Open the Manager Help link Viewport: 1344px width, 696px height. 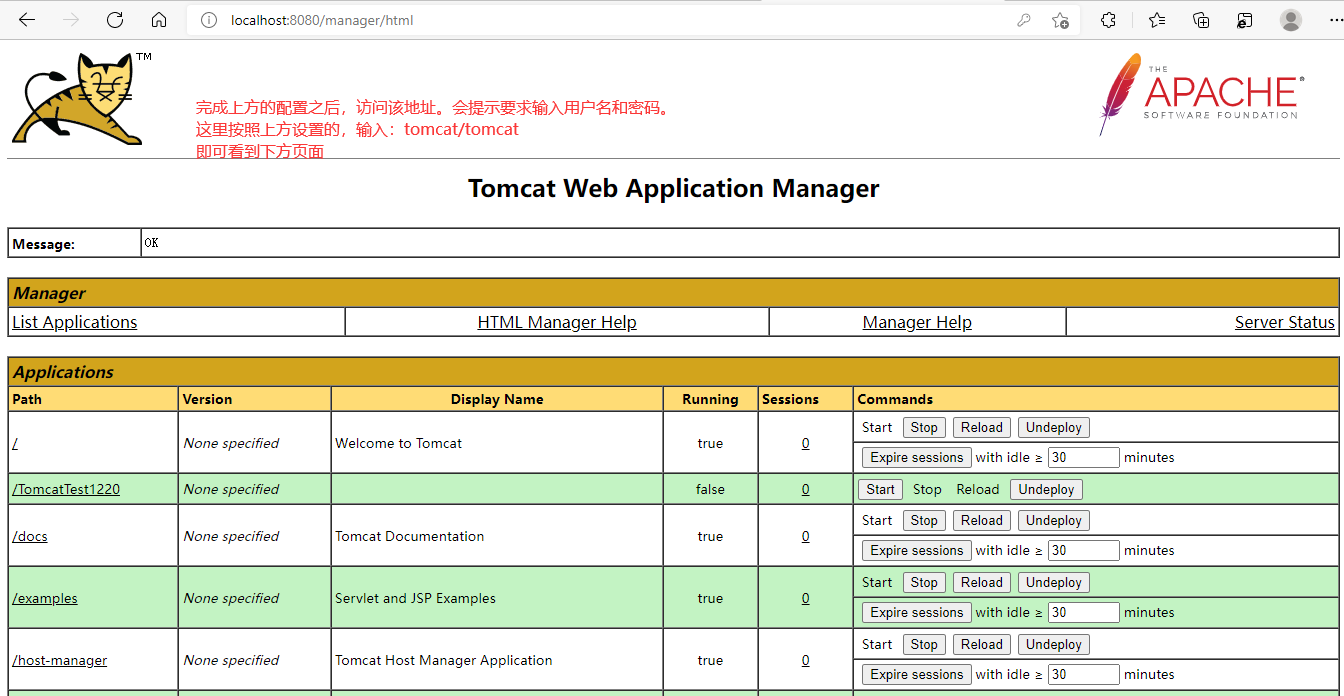point(917,322)
